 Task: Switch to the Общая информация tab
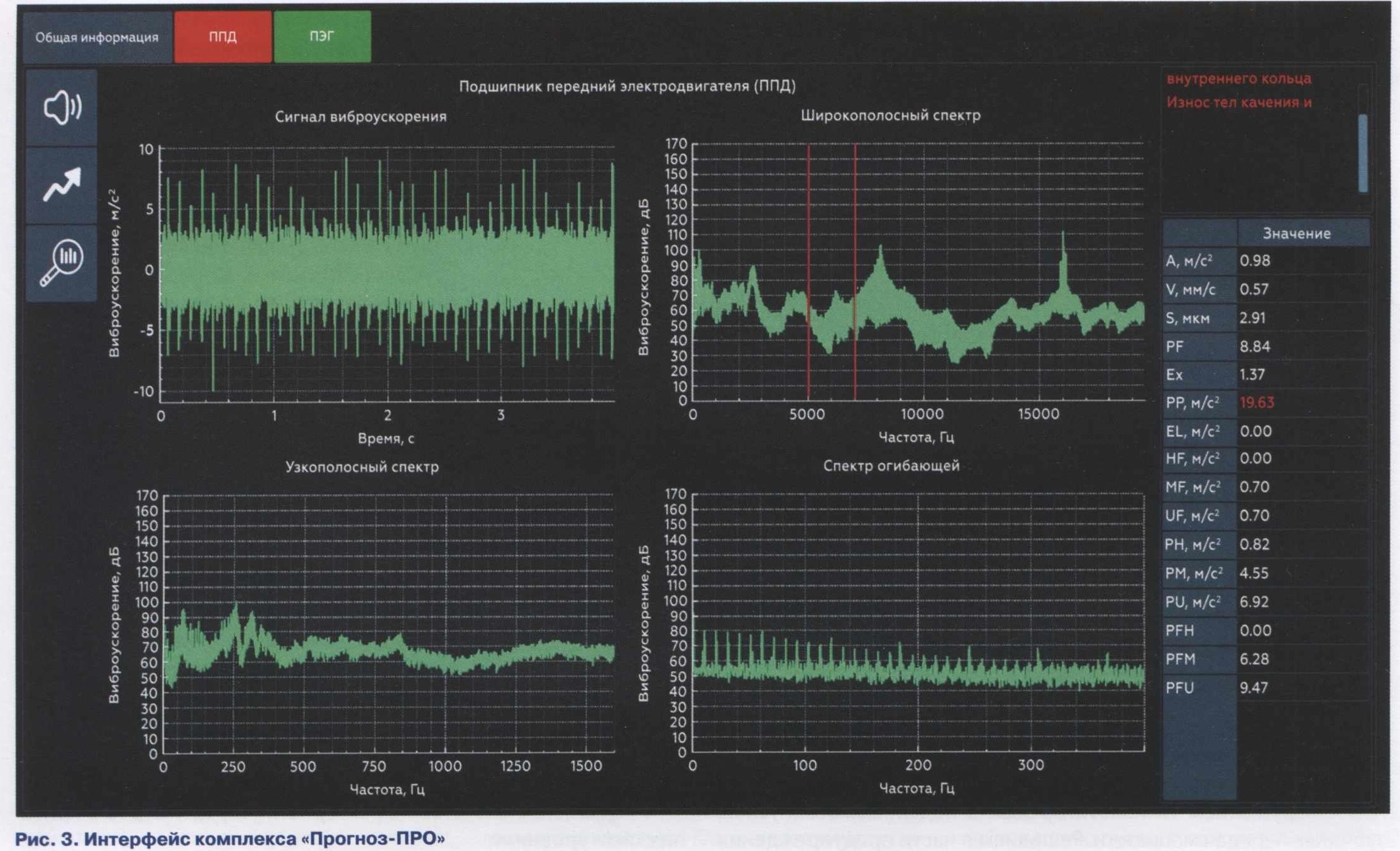click(97, 37)
